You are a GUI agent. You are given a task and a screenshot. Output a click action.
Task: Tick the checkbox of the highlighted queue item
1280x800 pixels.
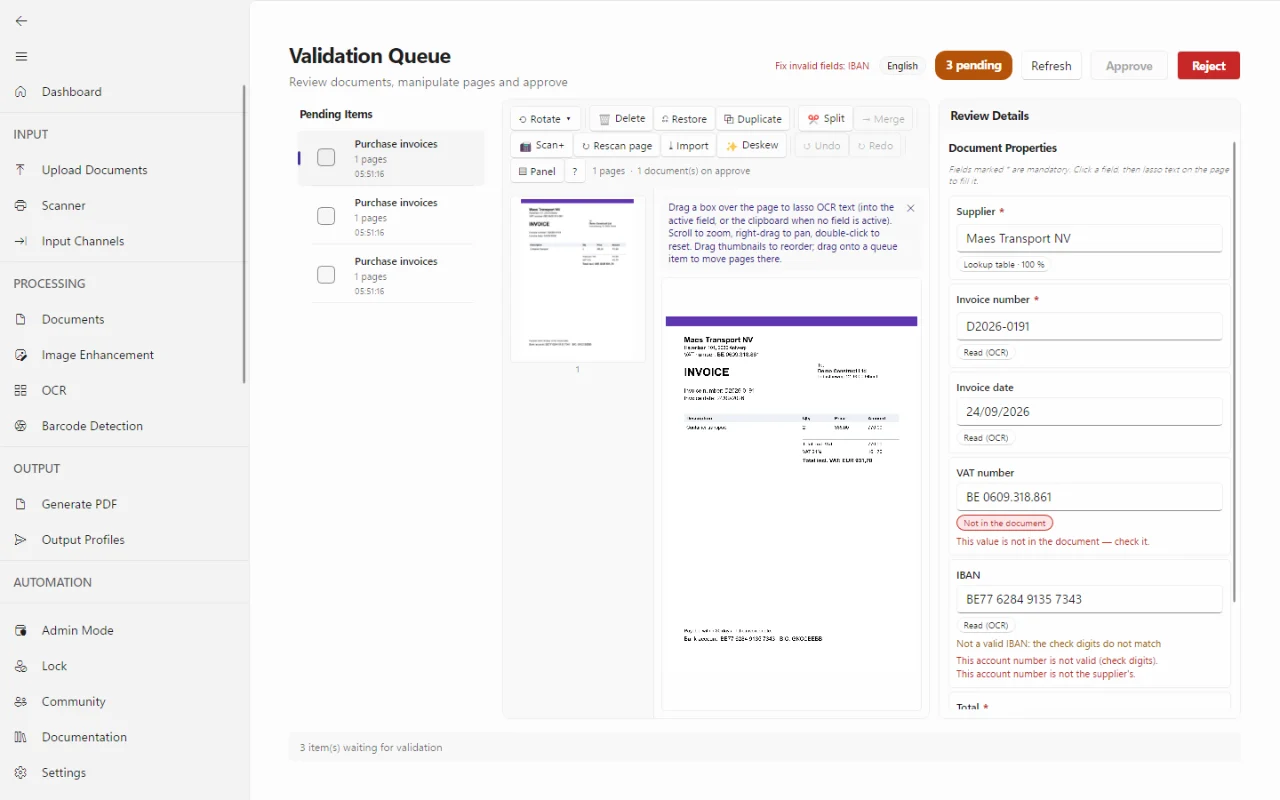click(326, 157)
